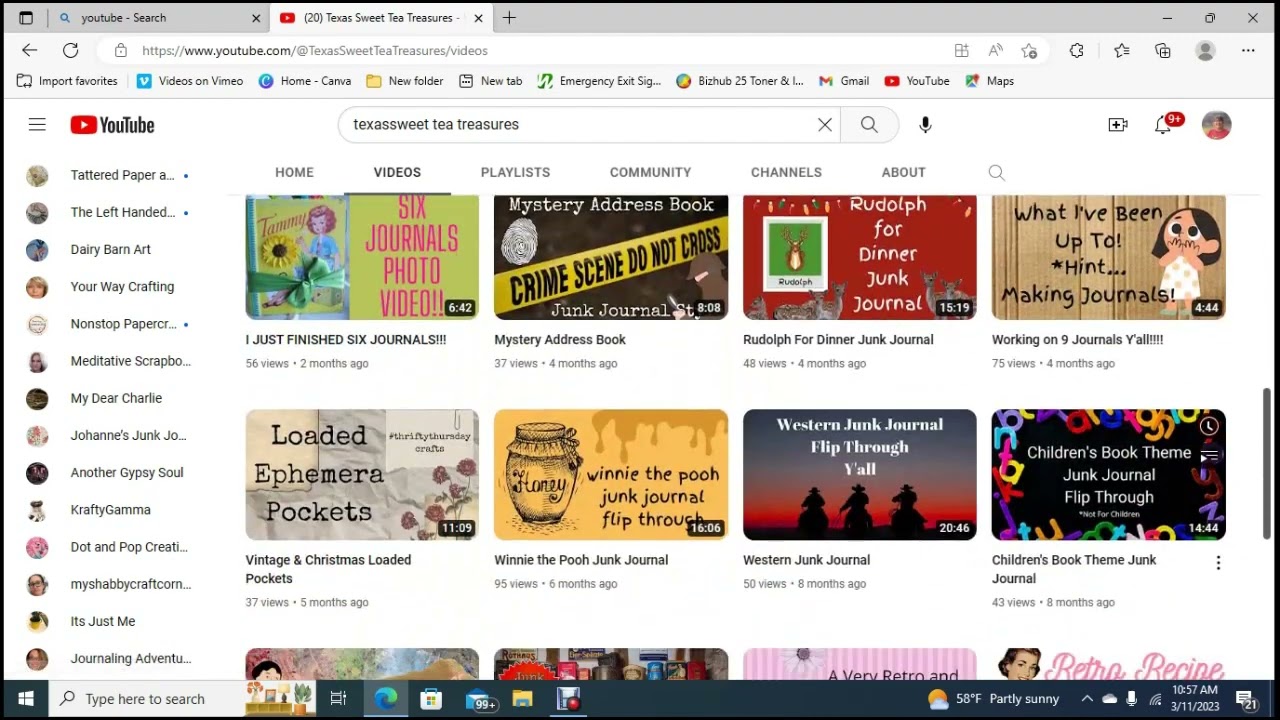Open Import favorites bookmark

pos(67,81)
